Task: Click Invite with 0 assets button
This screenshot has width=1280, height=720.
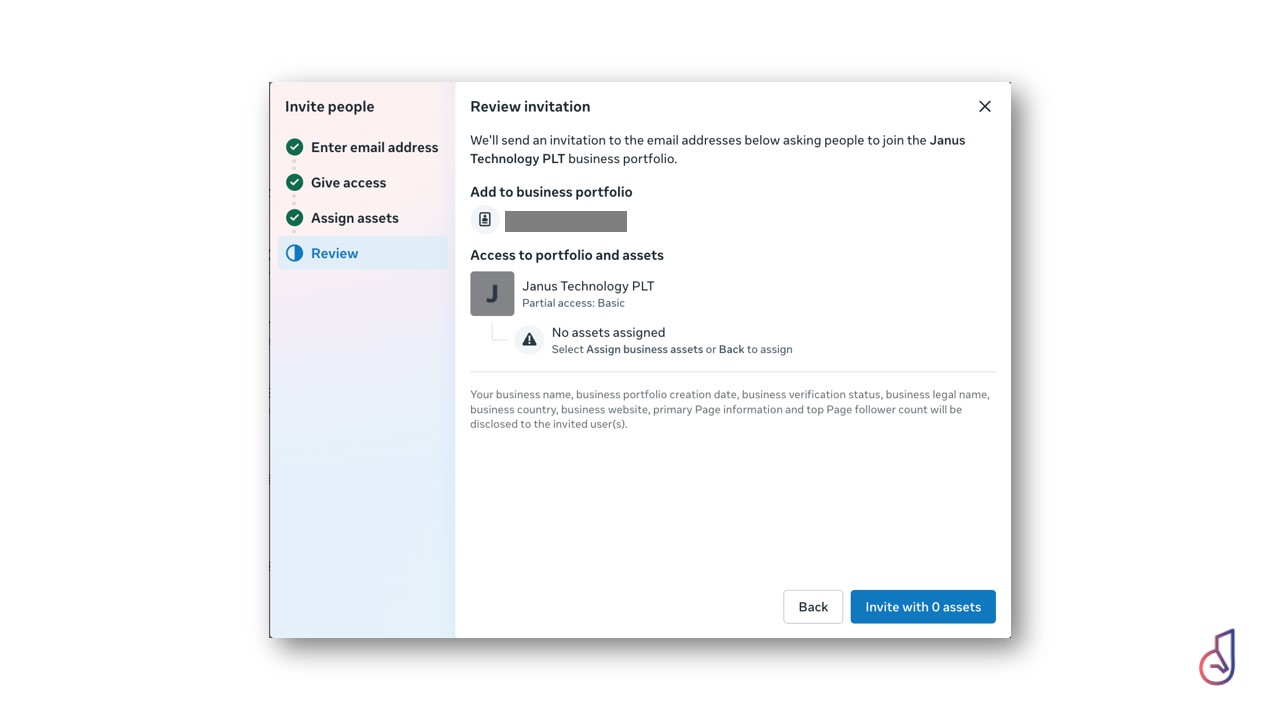Action: coord(923,607)
